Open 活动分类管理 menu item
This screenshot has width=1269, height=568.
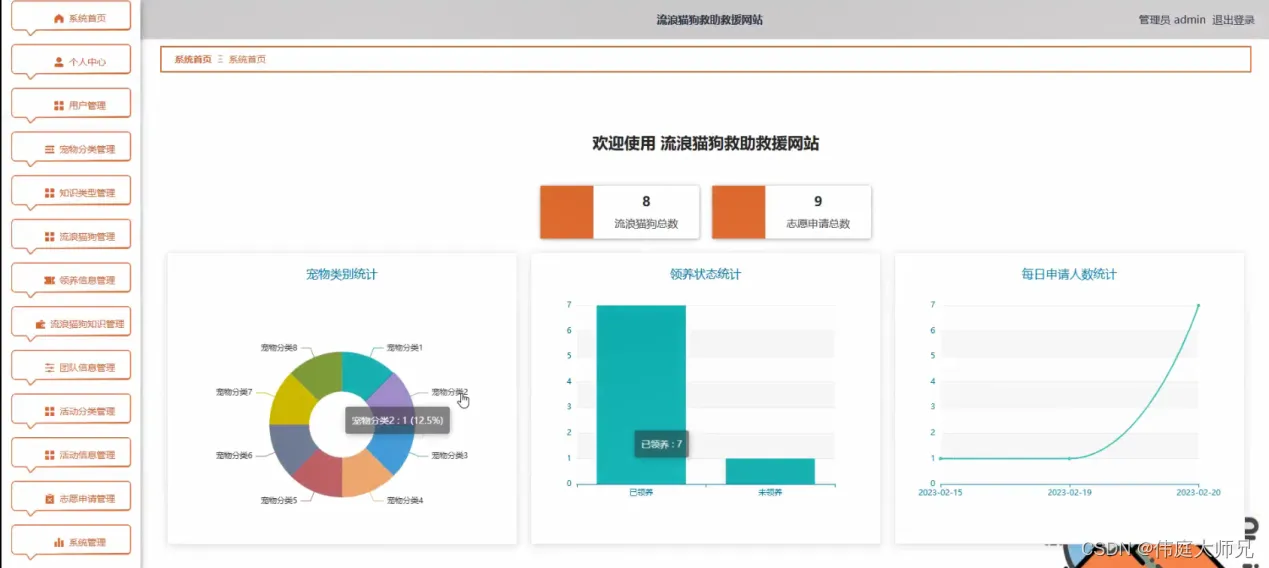[72, 411]
